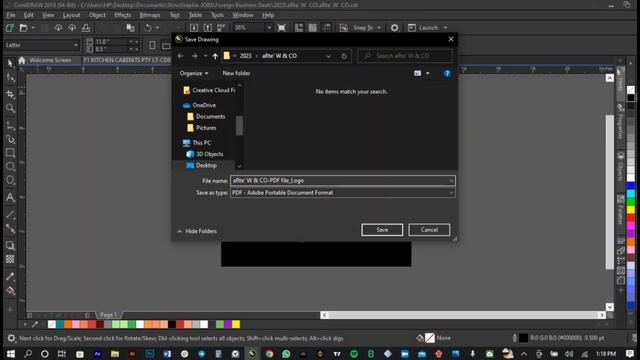Expand the Launch dropdown

coord(445,28)
